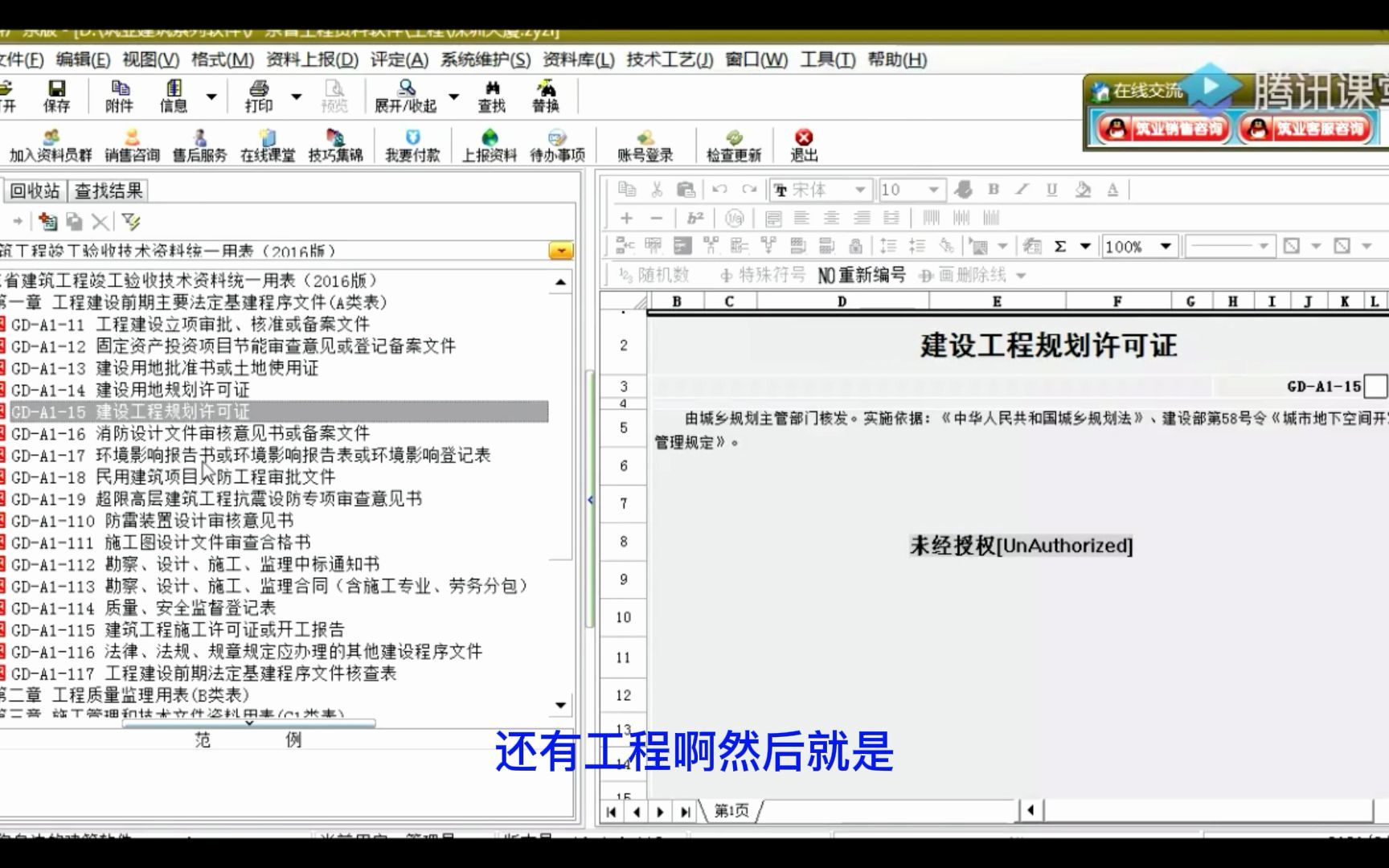Click the NO重新编号 renumber button
This screenshot has height=868, width=1389.
[x=862, y=276]
